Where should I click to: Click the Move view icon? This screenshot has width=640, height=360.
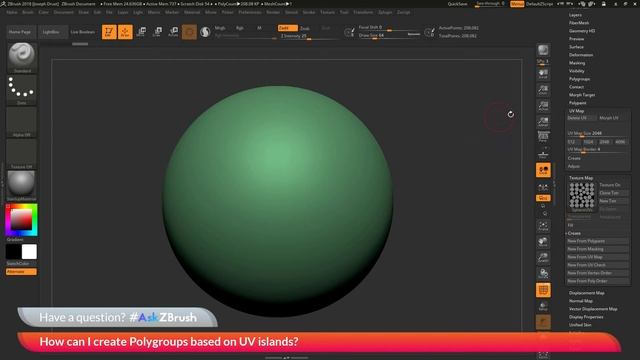543,242
